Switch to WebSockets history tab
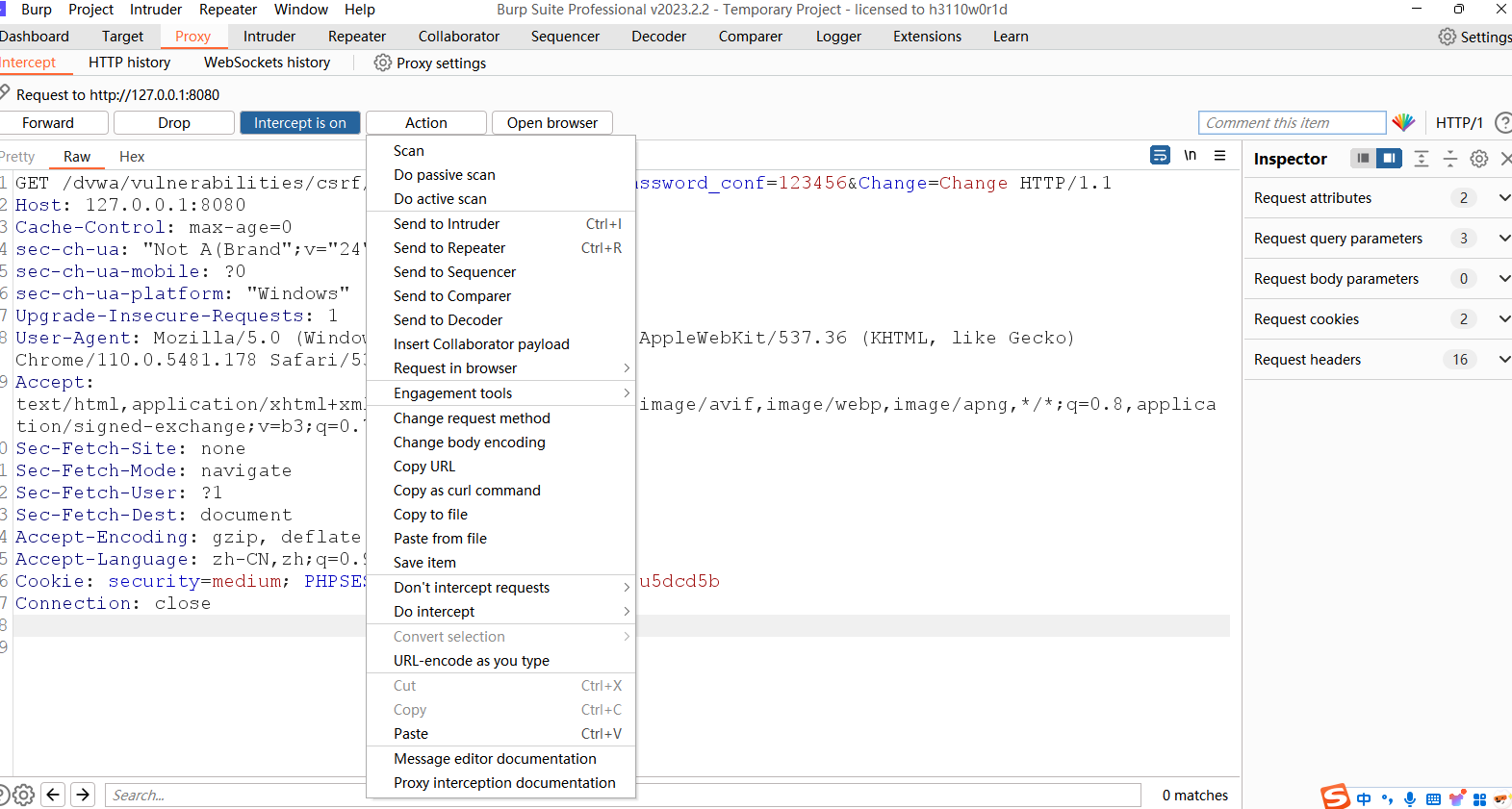The height and width of the screenshot is (809, 1512). (x=267, y=62)
